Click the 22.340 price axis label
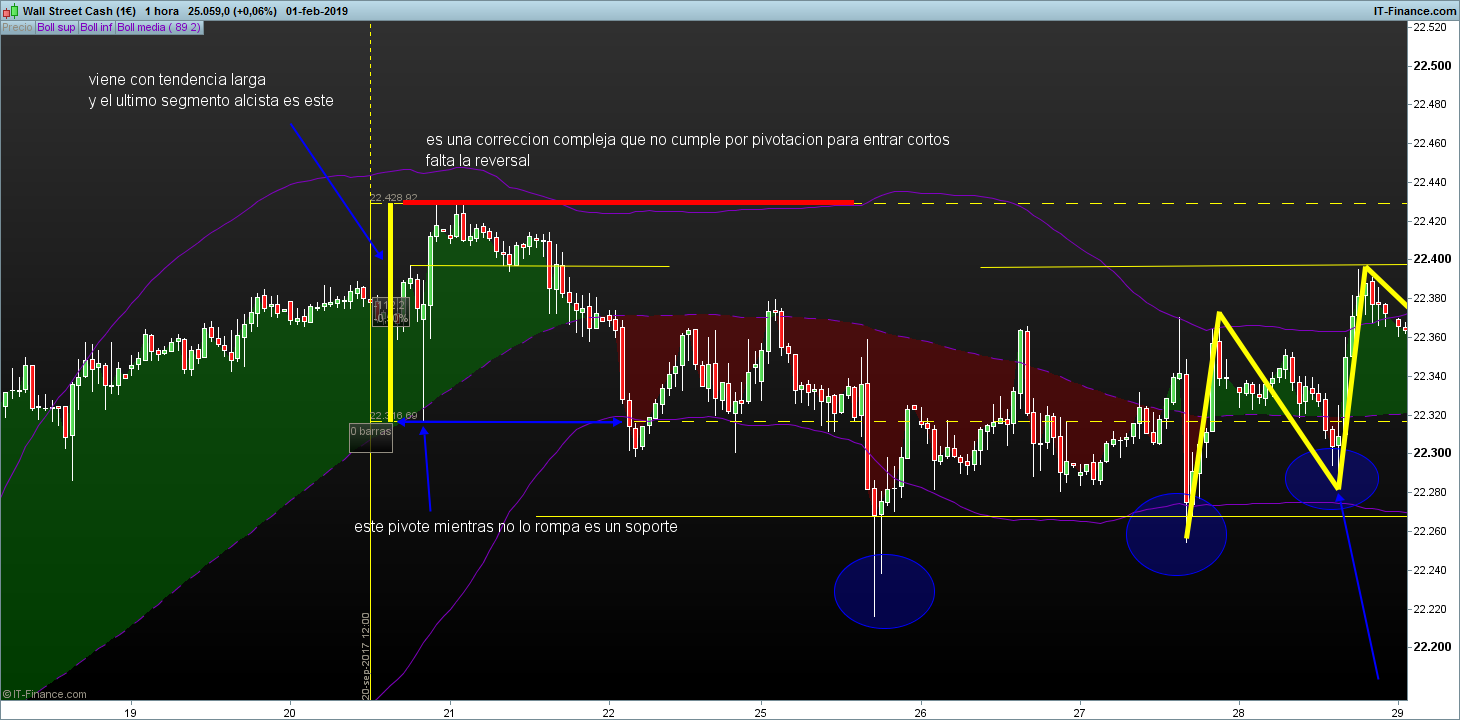Viewport: 1460px width, 720px height. coord(1430,376)
